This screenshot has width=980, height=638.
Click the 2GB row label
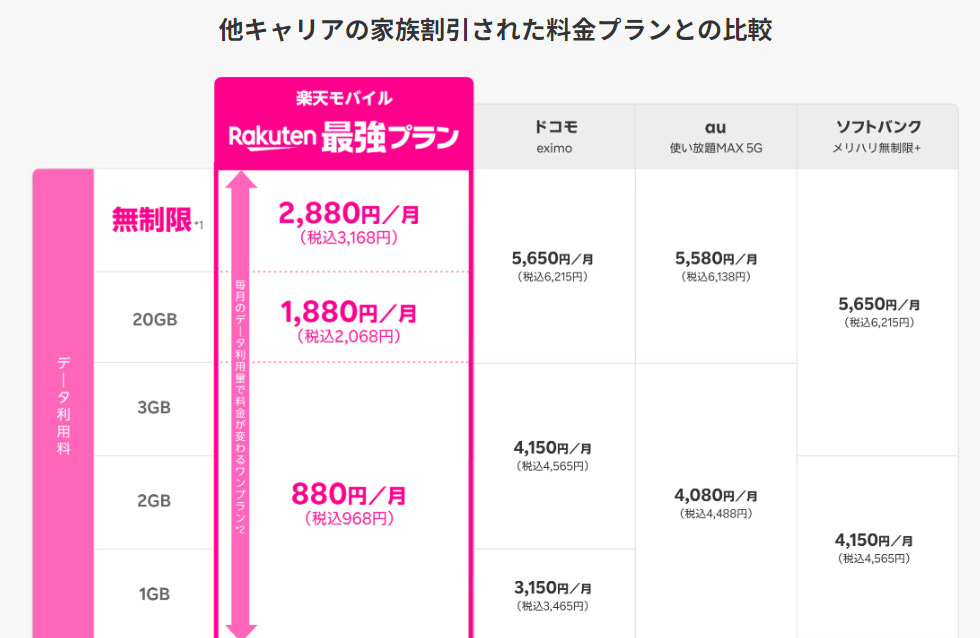154,501
